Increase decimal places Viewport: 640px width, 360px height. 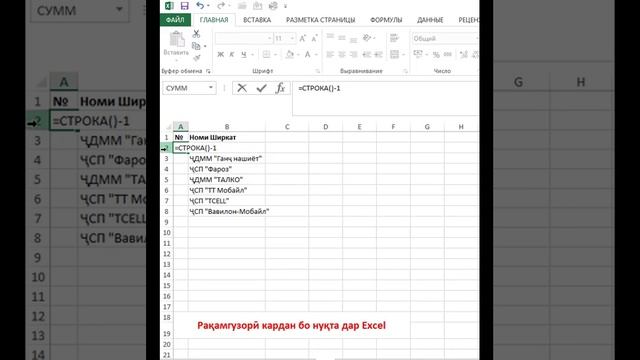pos(464,54)
